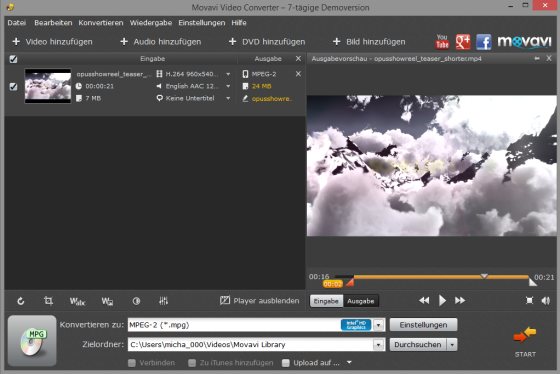Screen dimensions: 560x374
Task: Enable the Upload auf checkbox
Action: click(x=285, y=363)
